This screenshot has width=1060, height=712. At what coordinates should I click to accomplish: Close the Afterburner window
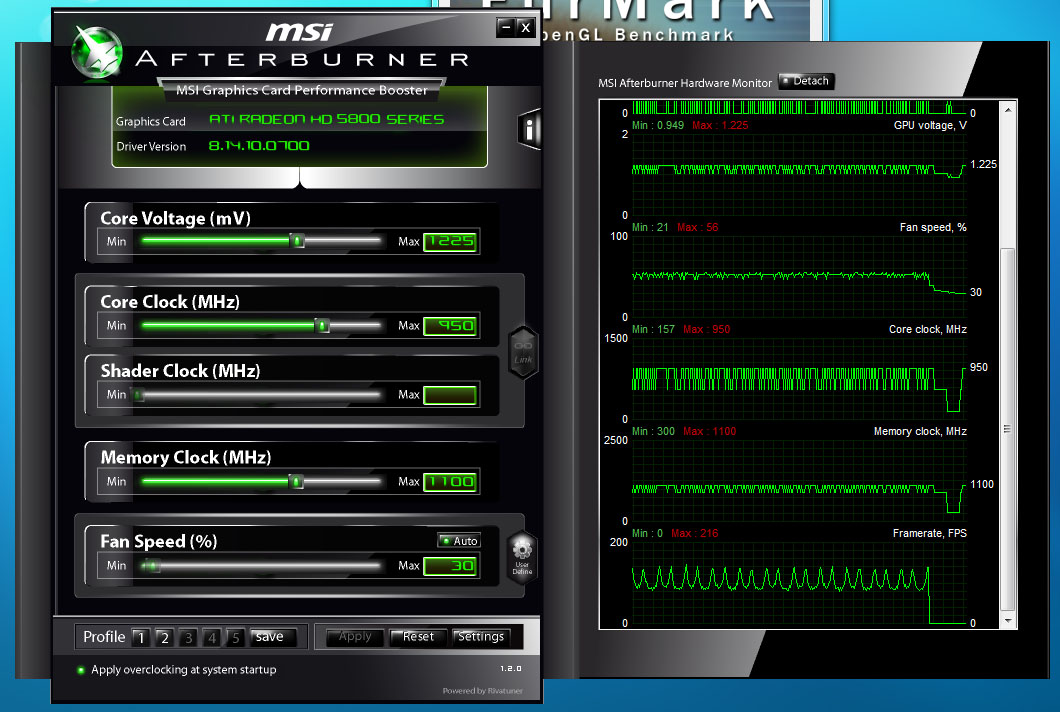[525, 27]
